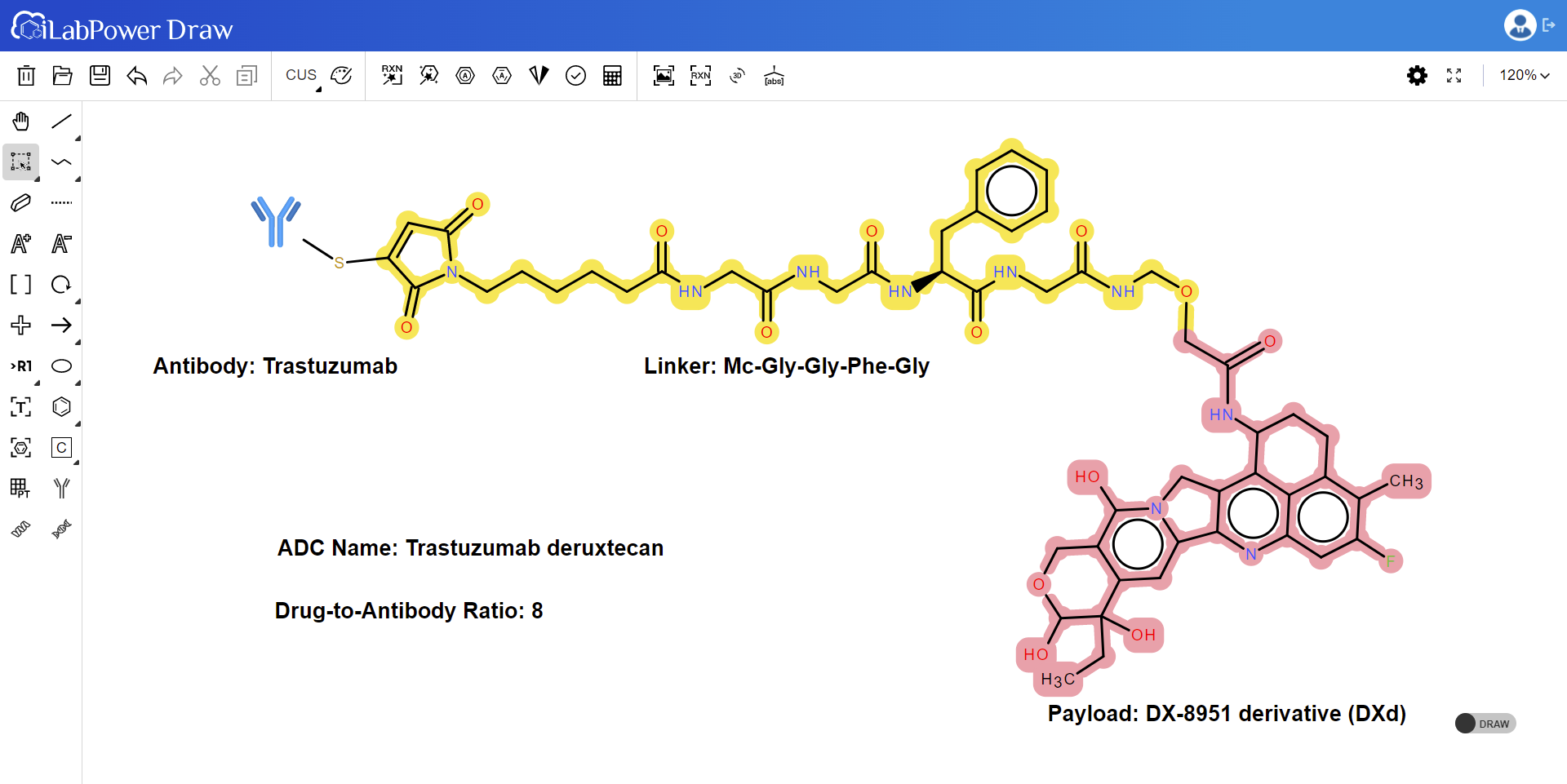Click the stereo wedge V icon
This screenshot has width=1567, height=784.
539,76
